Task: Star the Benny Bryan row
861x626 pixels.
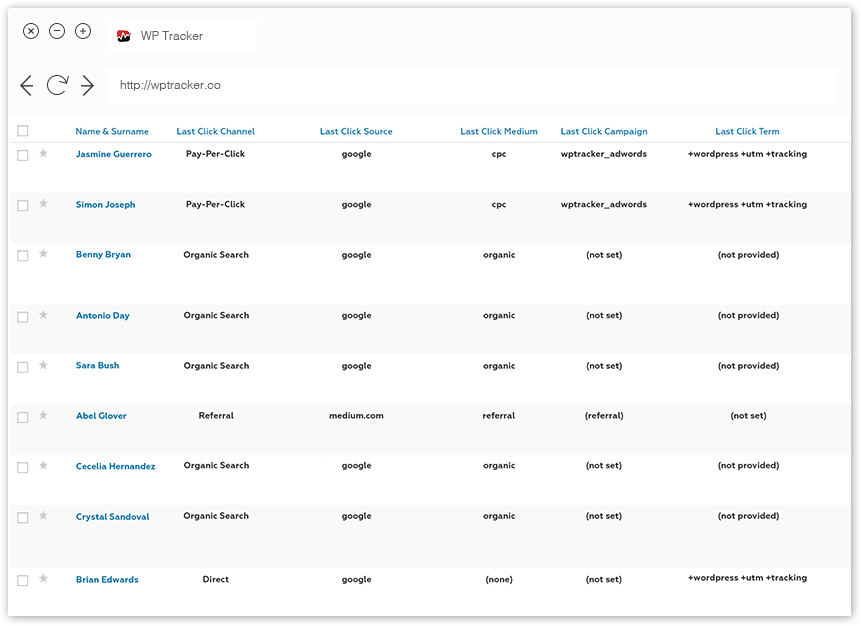Action: [x=43, y=253]
